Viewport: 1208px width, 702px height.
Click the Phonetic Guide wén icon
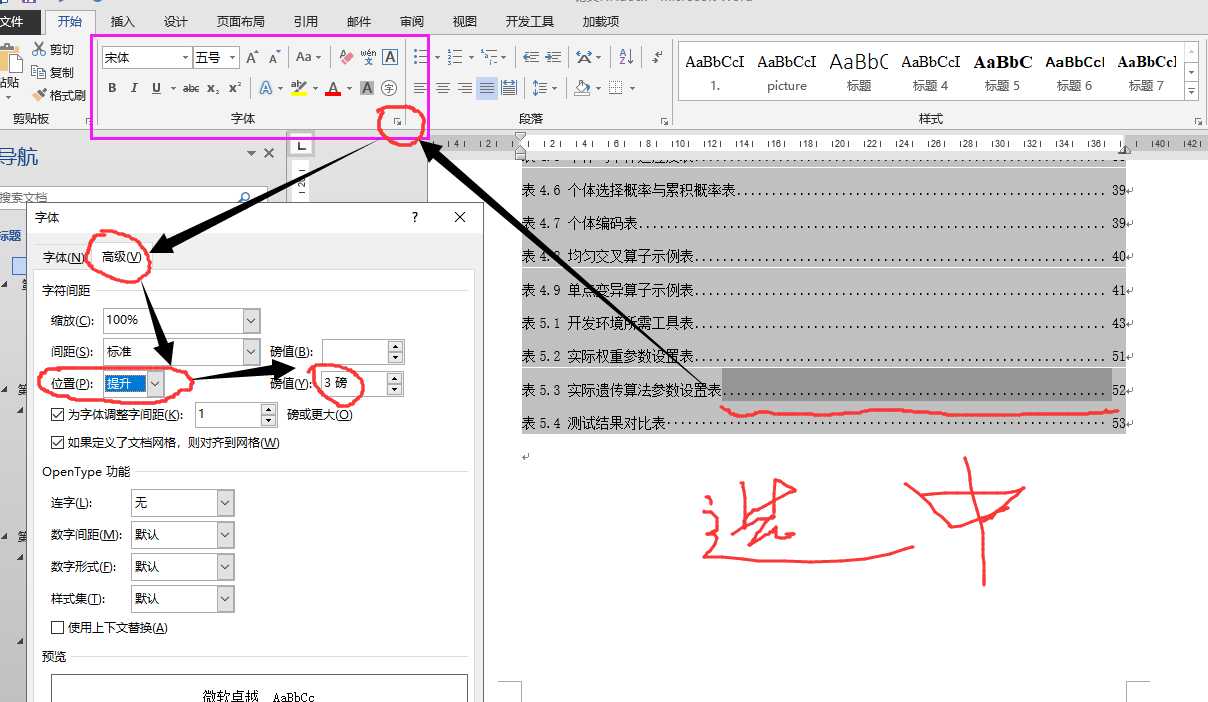[368, 57]
